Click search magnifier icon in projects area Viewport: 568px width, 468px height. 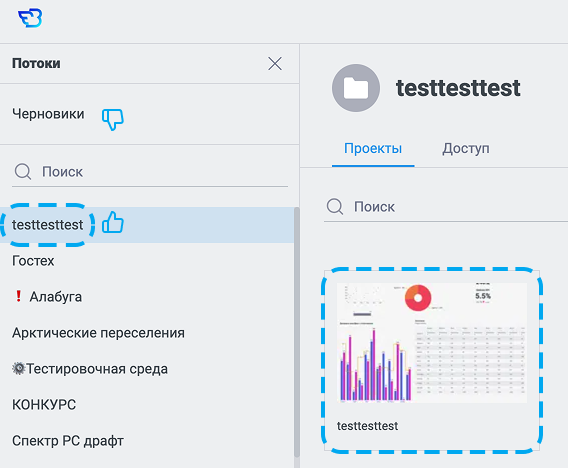tap(335, 206)
